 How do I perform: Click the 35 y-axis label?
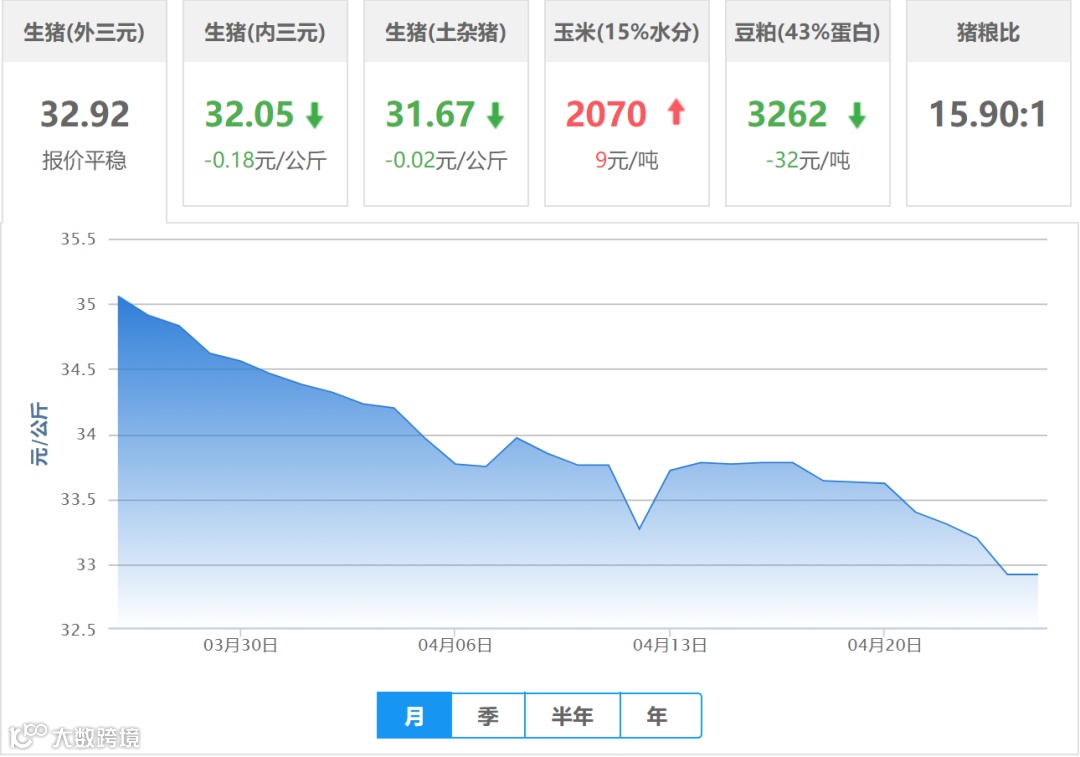[x=85, y=304]
